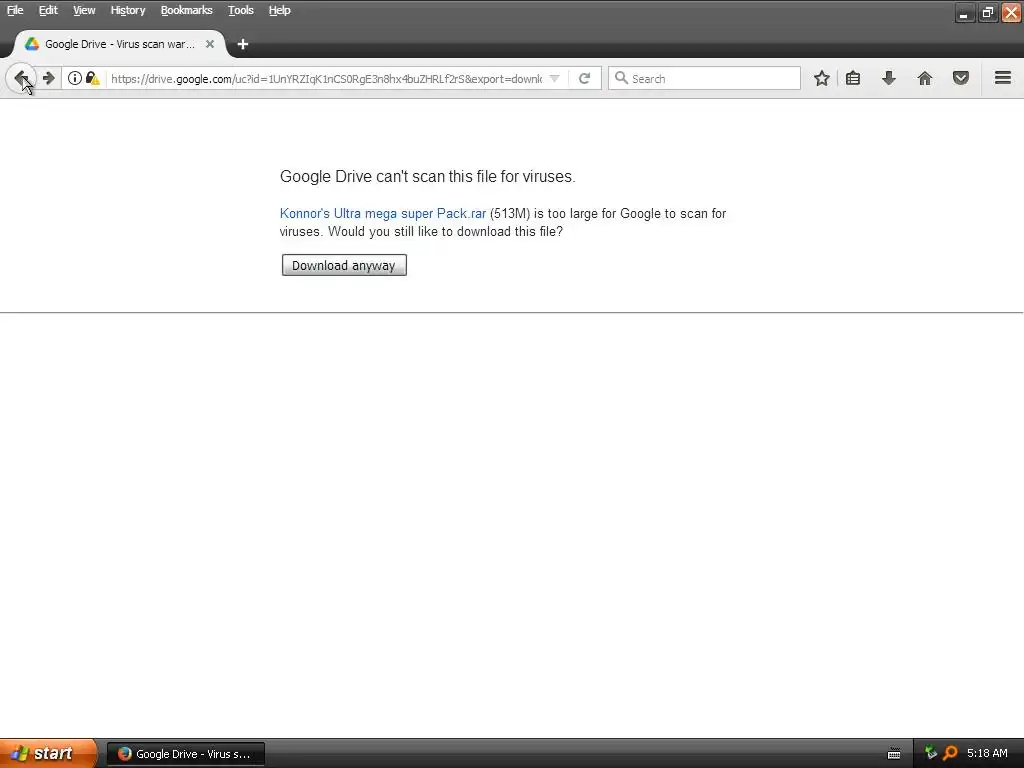
Task: Reload the page with the refresh icon
Action: tap(584, 78)
